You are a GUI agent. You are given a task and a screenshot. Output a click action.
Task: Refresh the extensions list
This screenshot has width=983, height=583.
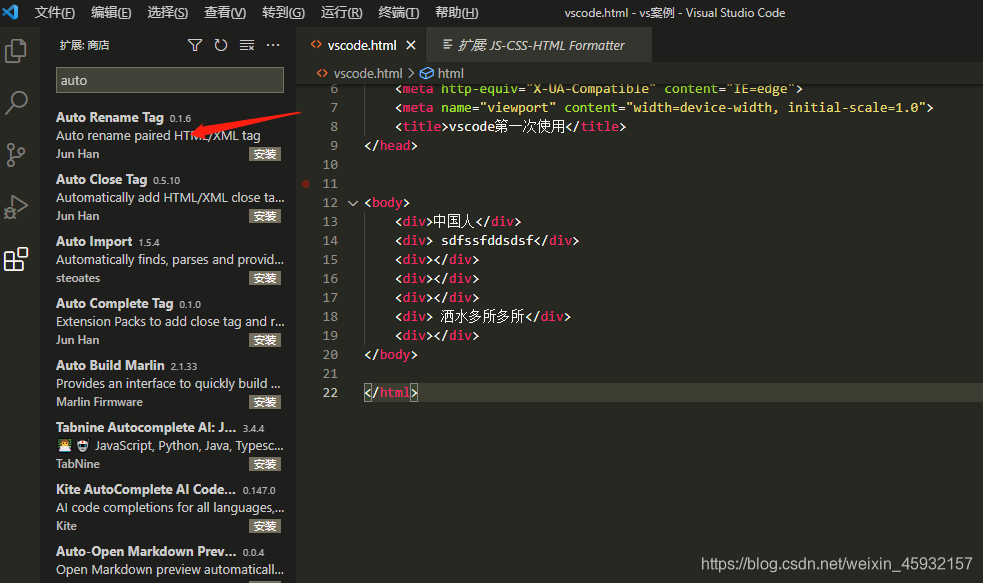coord(221,45)
